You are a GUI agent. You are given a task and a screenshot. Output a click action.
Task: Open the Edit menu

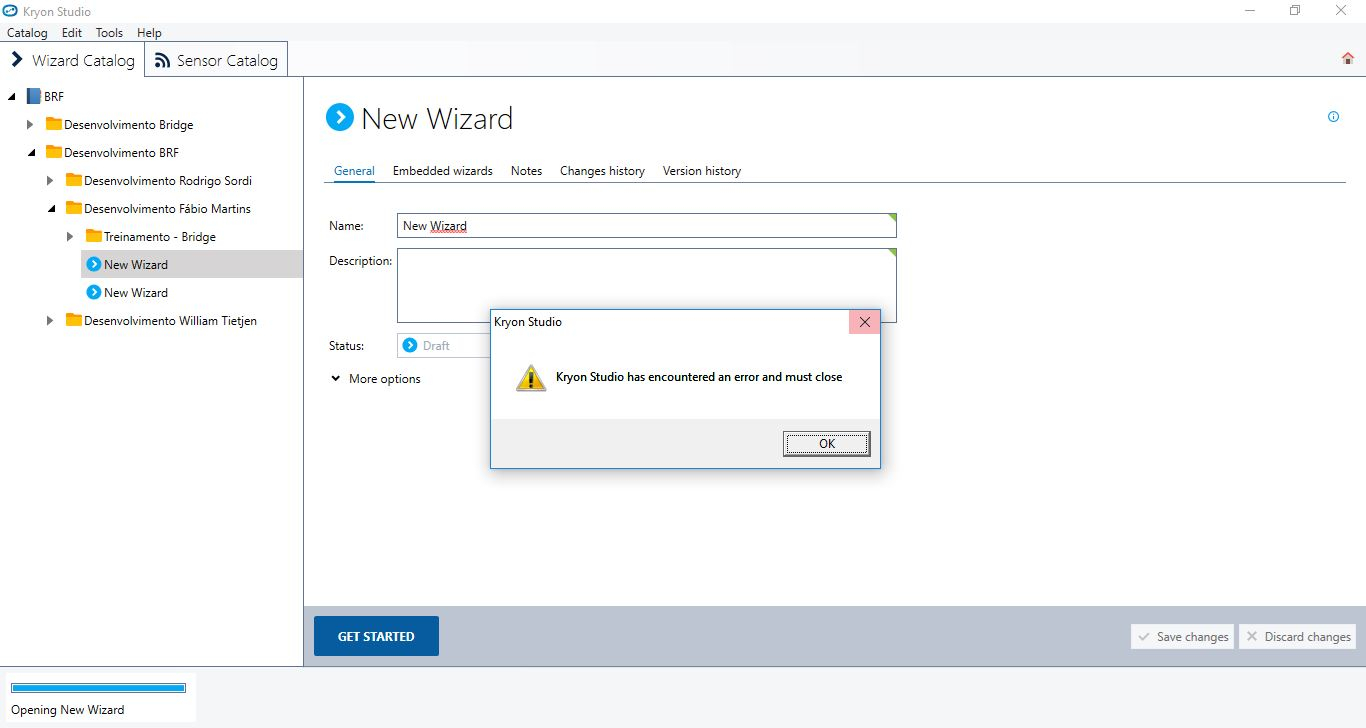point(72,33)
